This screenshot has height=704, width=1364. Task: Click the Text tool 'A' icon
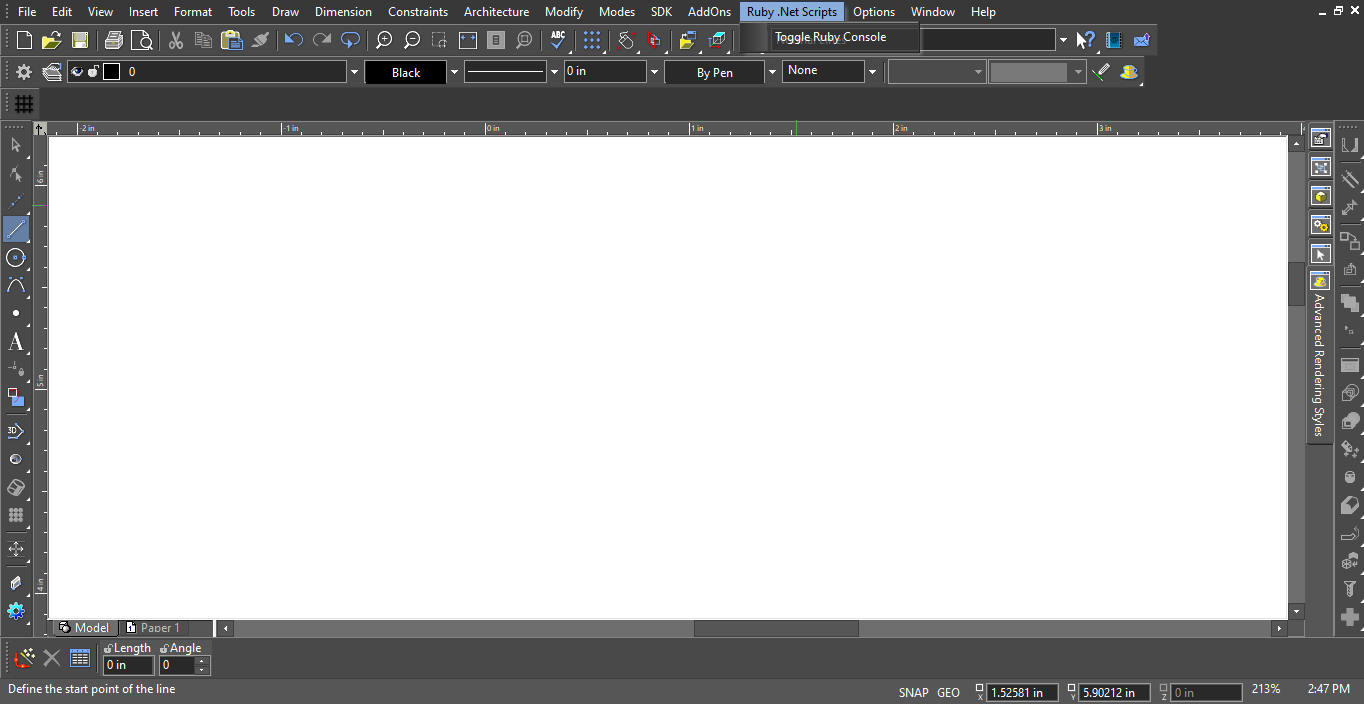(16, 342)
